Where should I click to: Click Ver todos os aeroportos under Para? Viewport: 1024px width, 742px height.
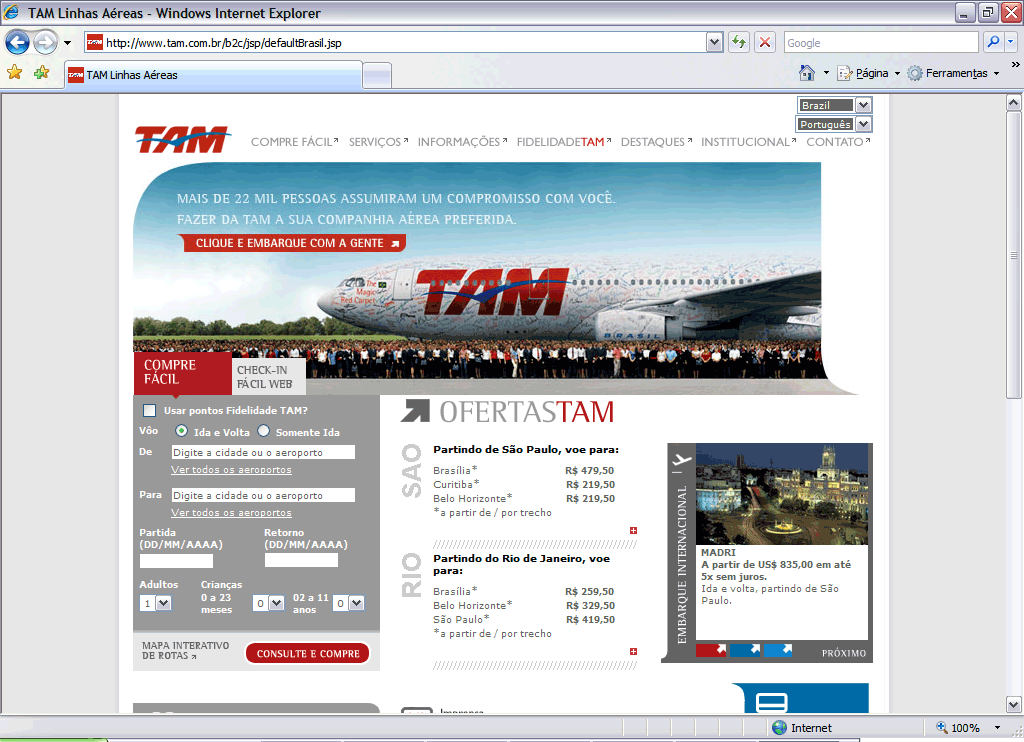pos(231,513)
